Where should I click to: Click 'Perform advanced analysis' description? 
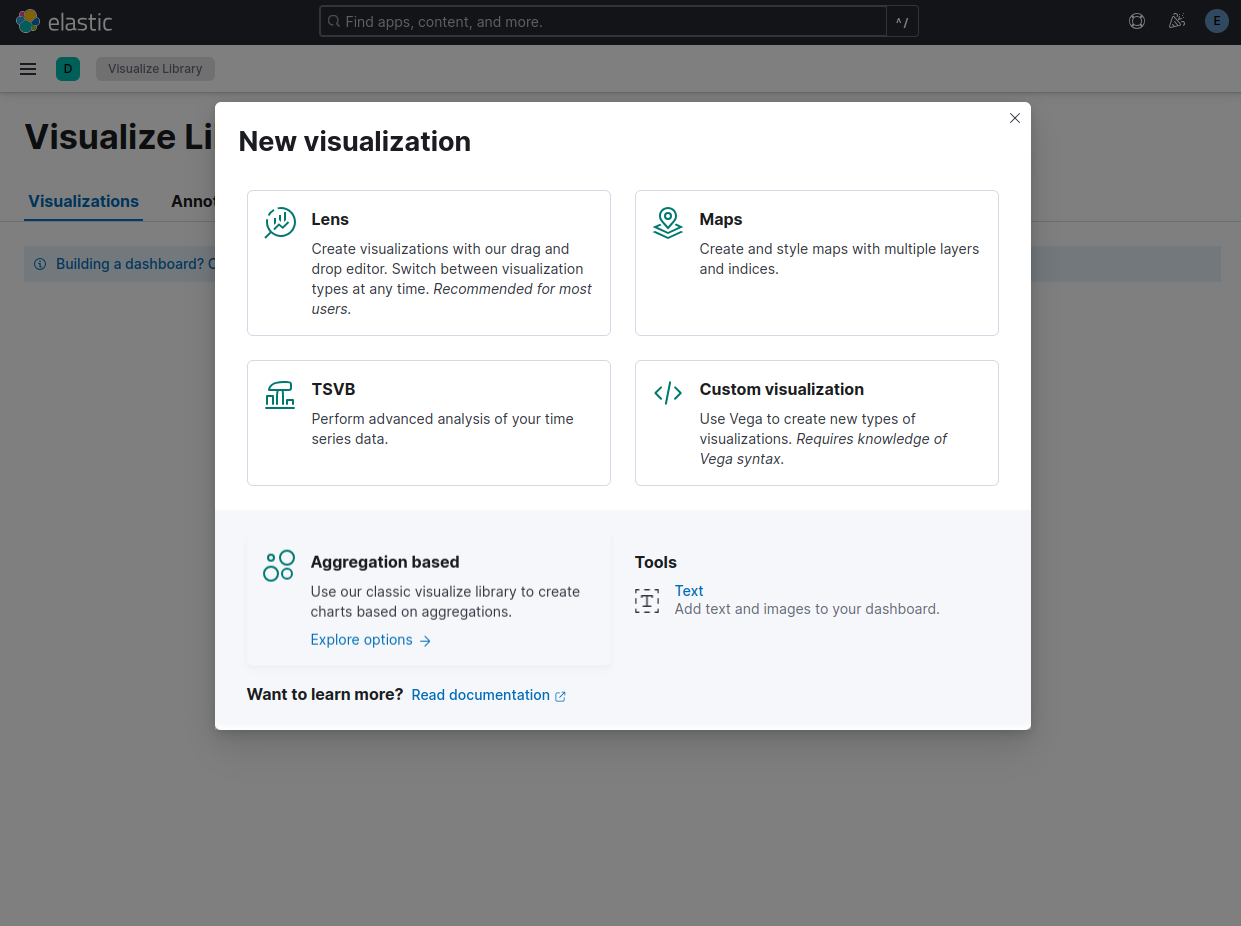[443, 429]
